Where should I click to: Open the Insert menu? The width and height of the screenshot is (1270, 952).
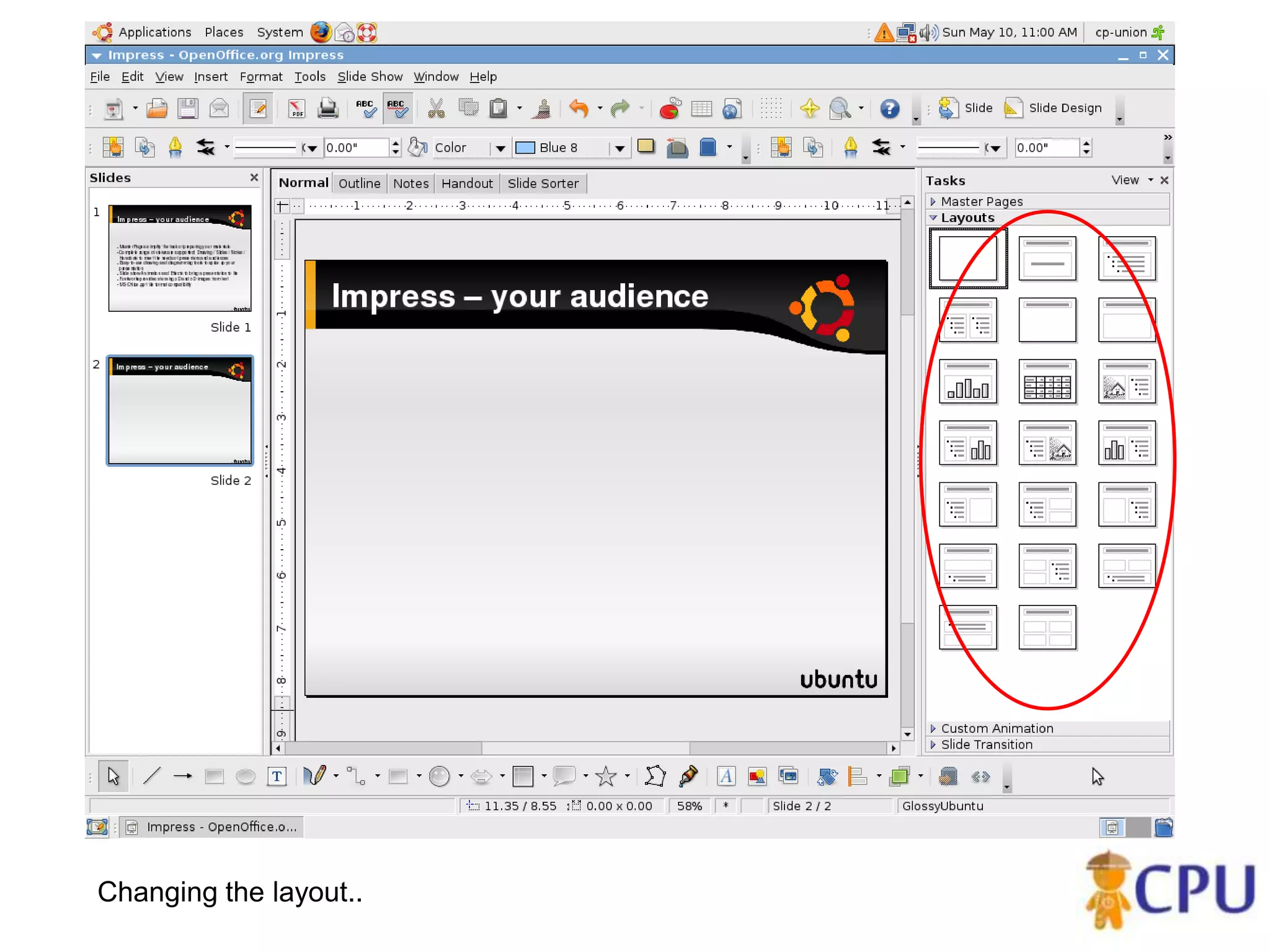210,77
